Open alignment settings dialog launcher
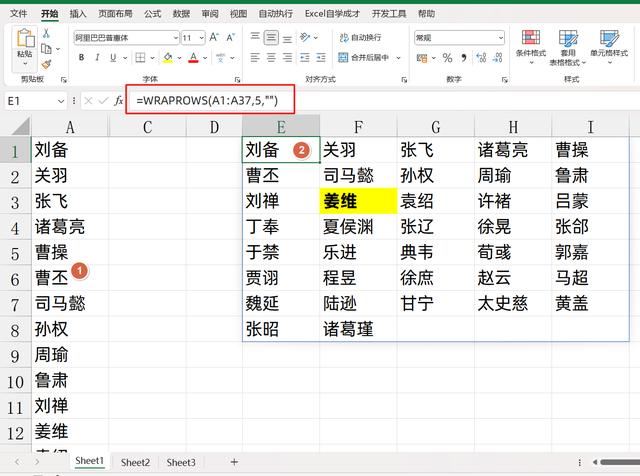The height and width of the screenshot is (476, 640). 404,80
